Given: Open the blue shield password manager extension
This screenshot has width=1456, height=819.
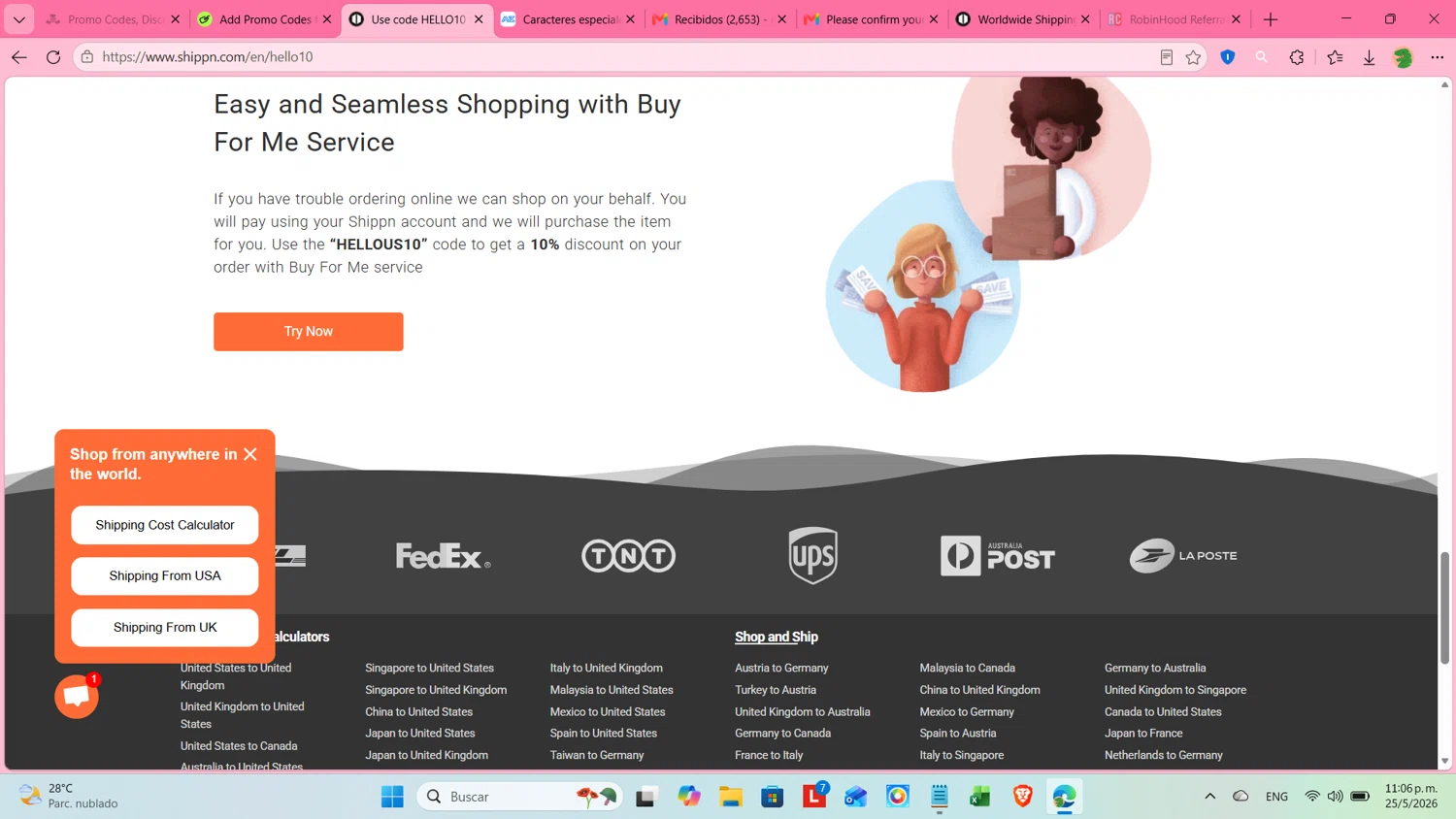Looking at the screenshot, I should [1228, 57].
